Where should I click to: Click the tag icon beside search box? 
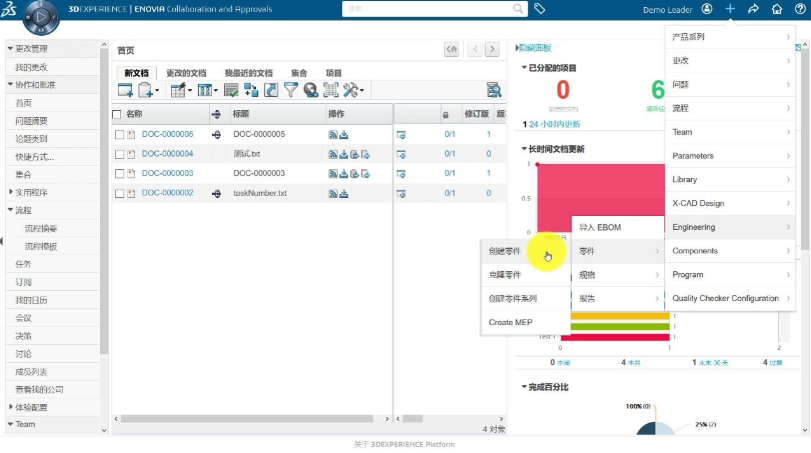(x=540, y=9)
